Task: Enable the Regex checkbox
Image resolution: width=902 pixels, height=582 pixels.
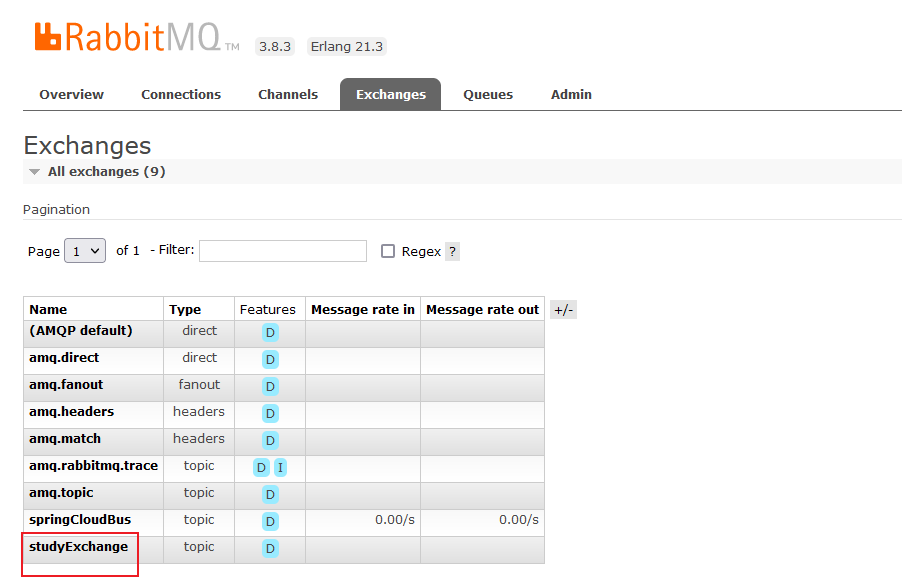Action: click(388, 251)
